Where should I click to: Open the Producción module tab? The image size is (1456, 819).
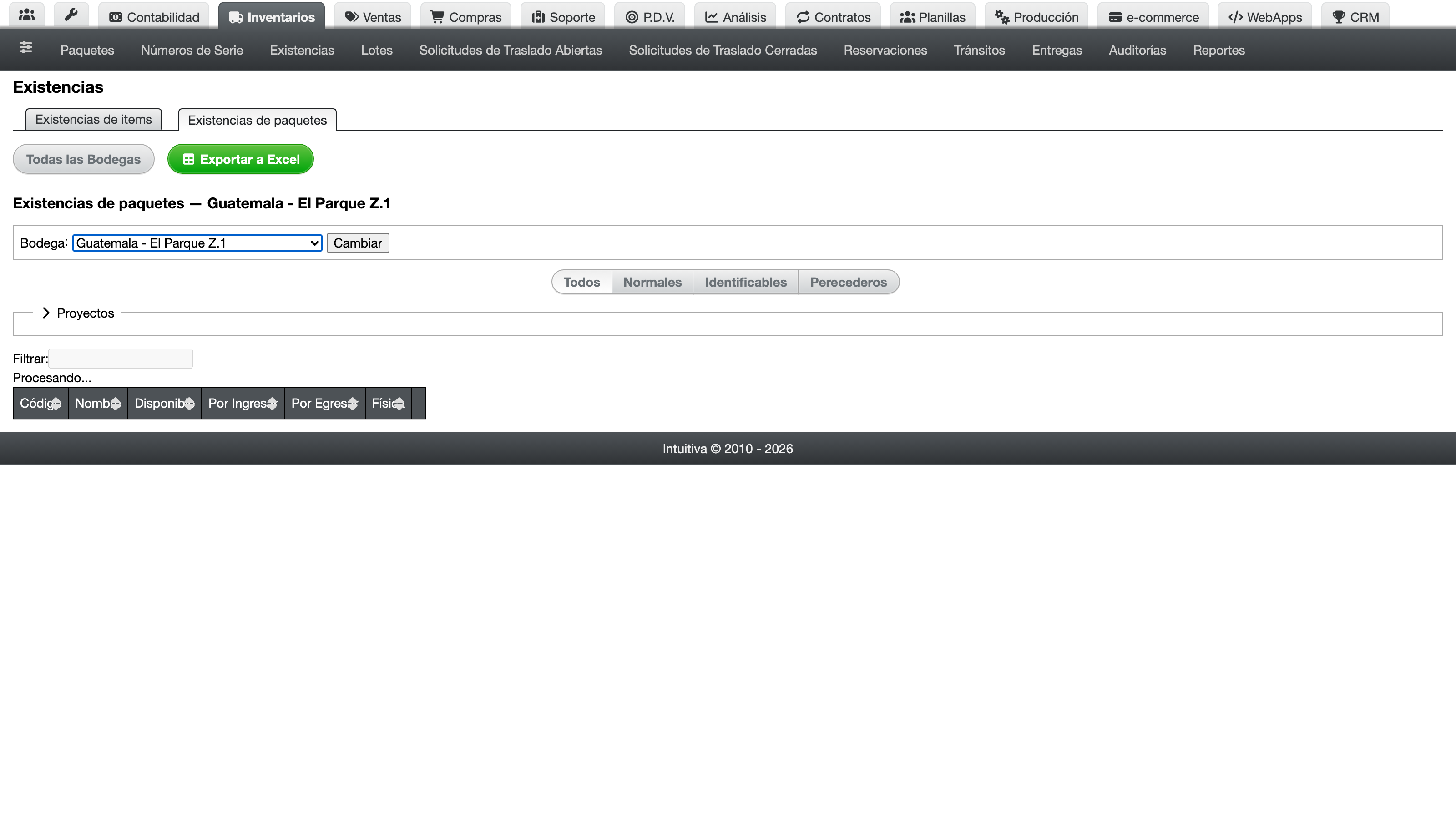coord(1036,16)
